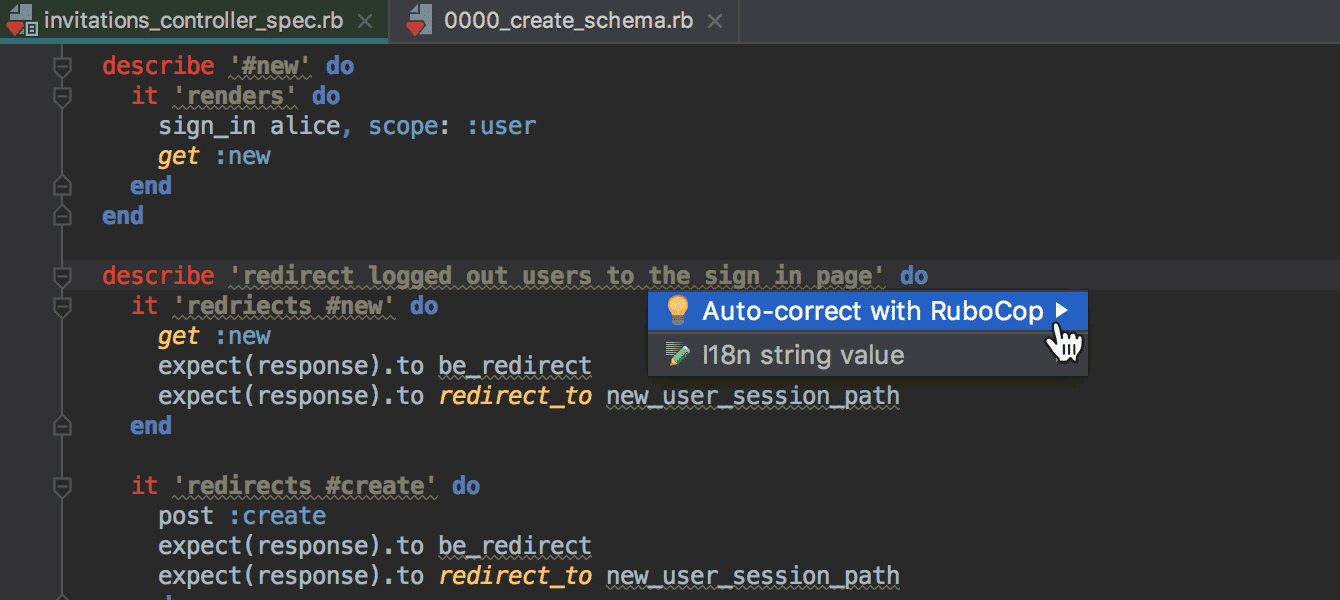Click 'redirect_to' in the redriects #new block
Viewport: 1340px width, 600px height.
(515, 396)
